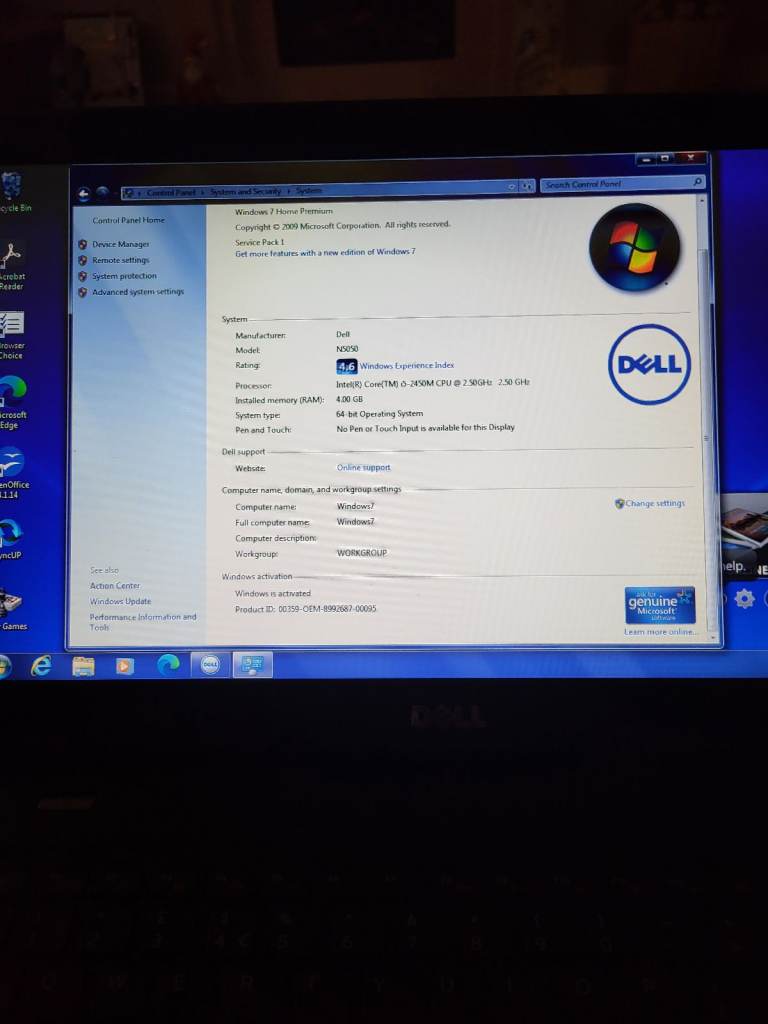Viewport: 768px width, 1024px height.
Task: Click the genuine Microsoft software badge
Action: (x=660, y=605)
